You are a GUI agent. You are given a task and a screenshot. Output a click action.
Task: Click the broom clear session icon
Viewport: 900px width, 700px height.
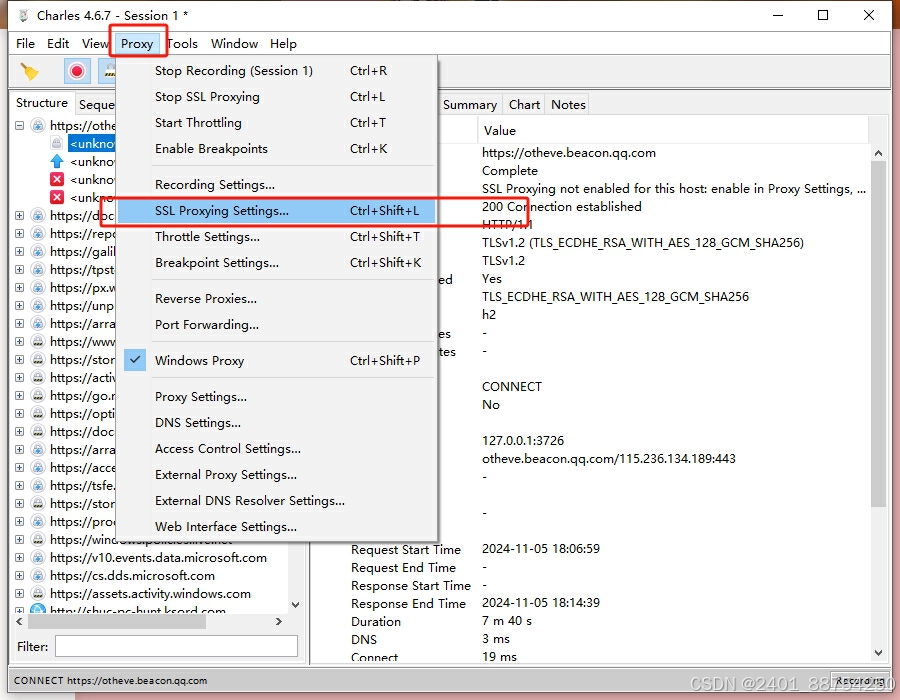pos(29,72)
